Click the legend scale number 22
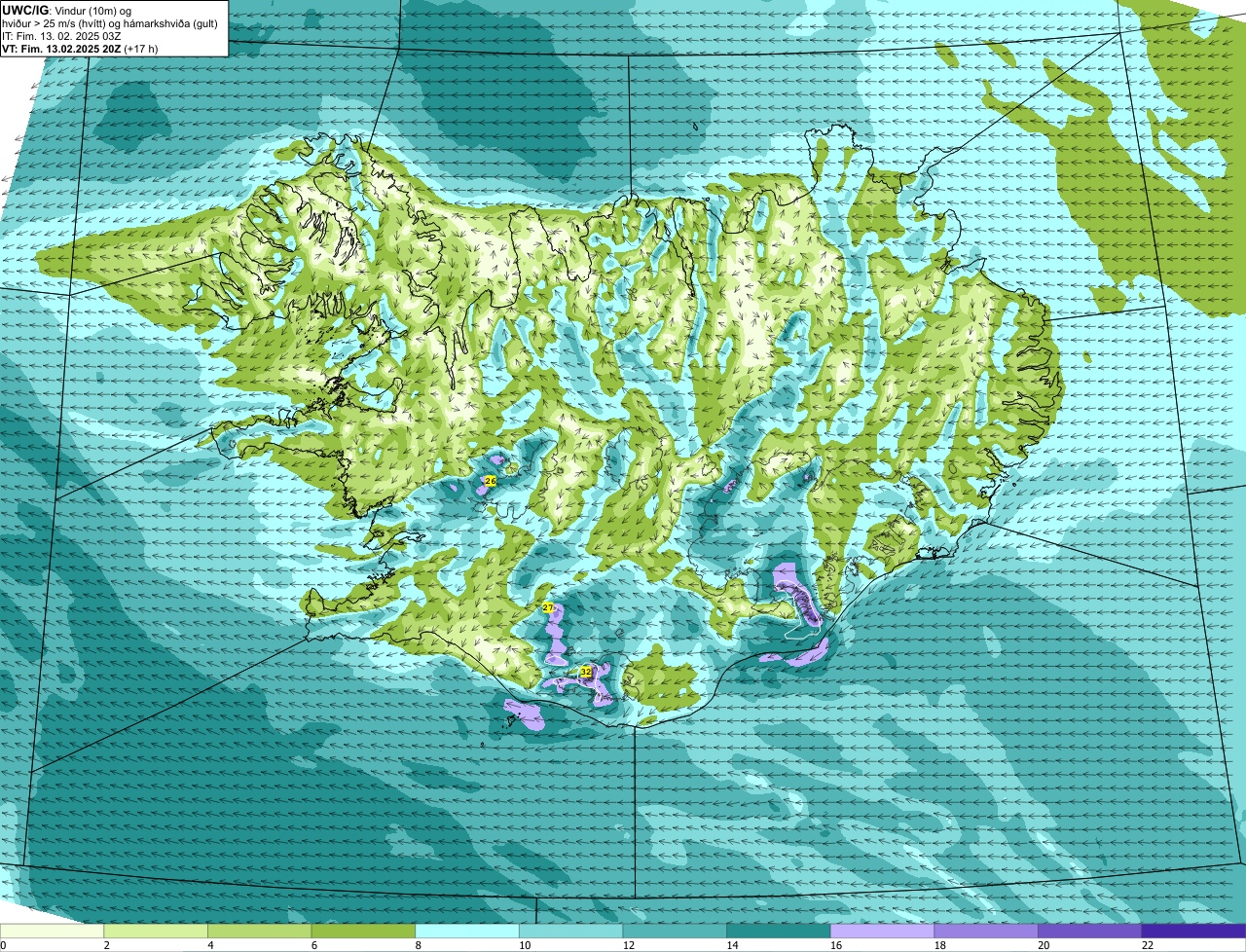 (1148, 945)
